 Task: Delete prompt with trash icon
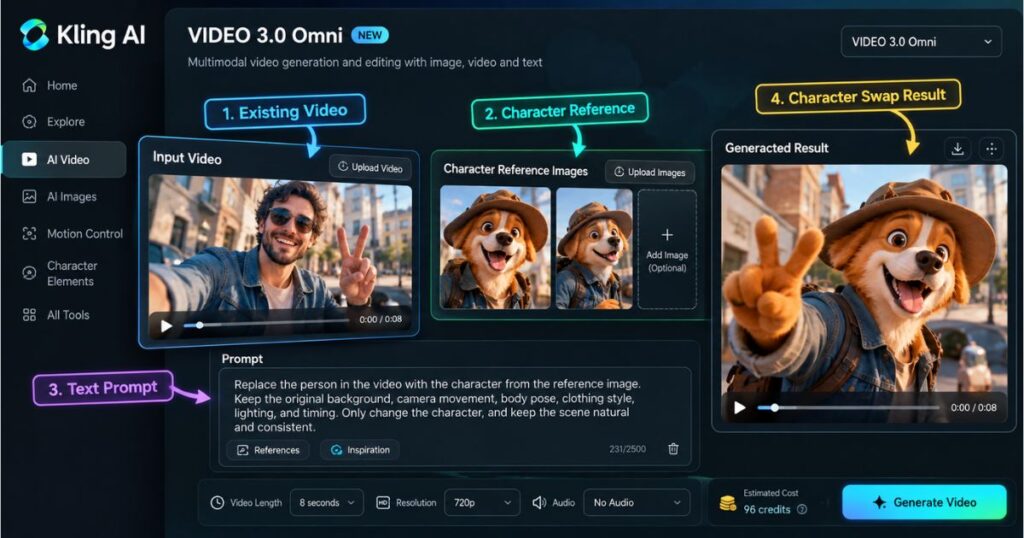pos(673,449)
